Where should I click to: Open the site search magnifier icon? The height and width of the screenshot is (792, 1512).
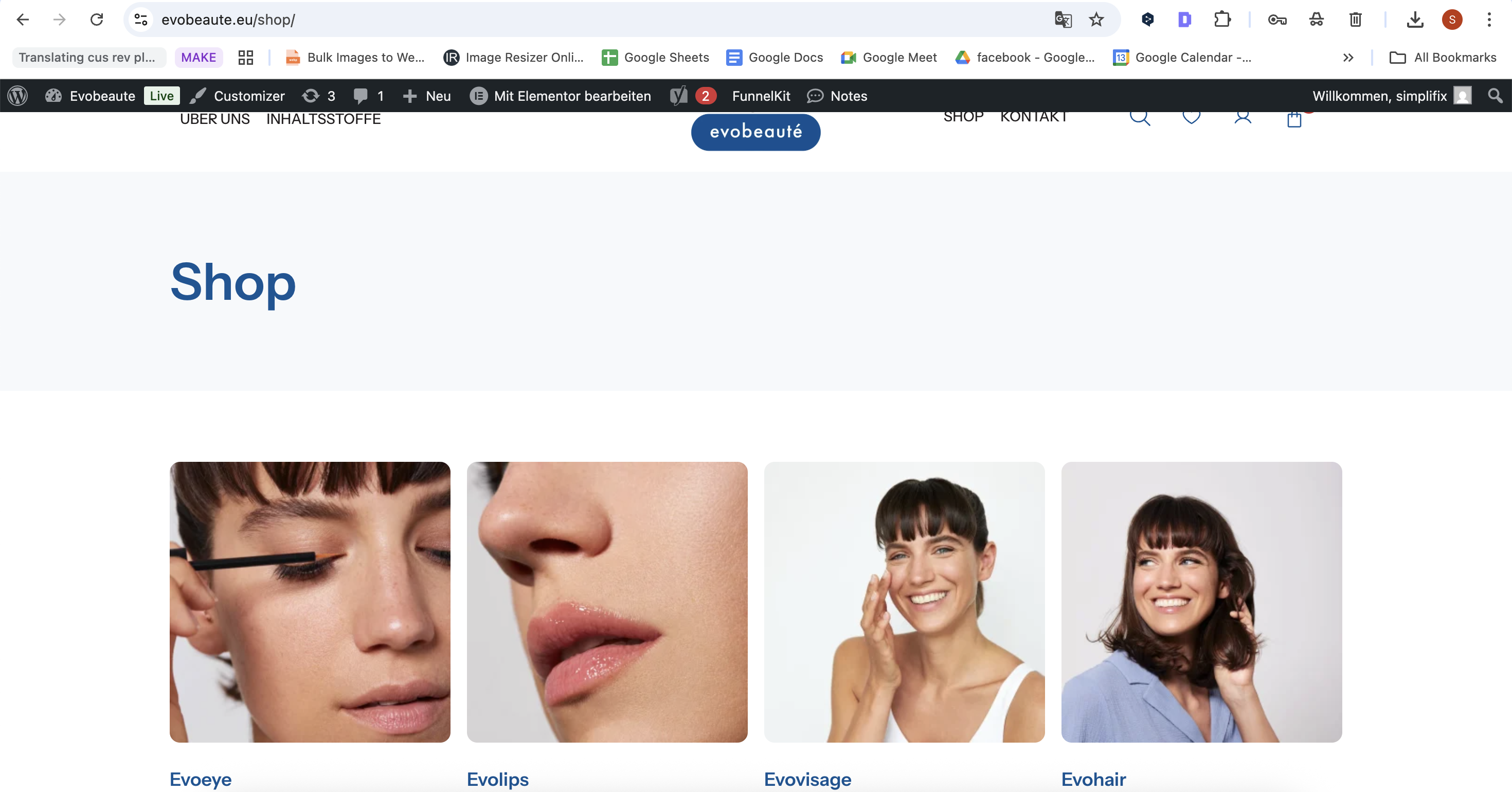pyautogui.click(x=1140, y=119)
